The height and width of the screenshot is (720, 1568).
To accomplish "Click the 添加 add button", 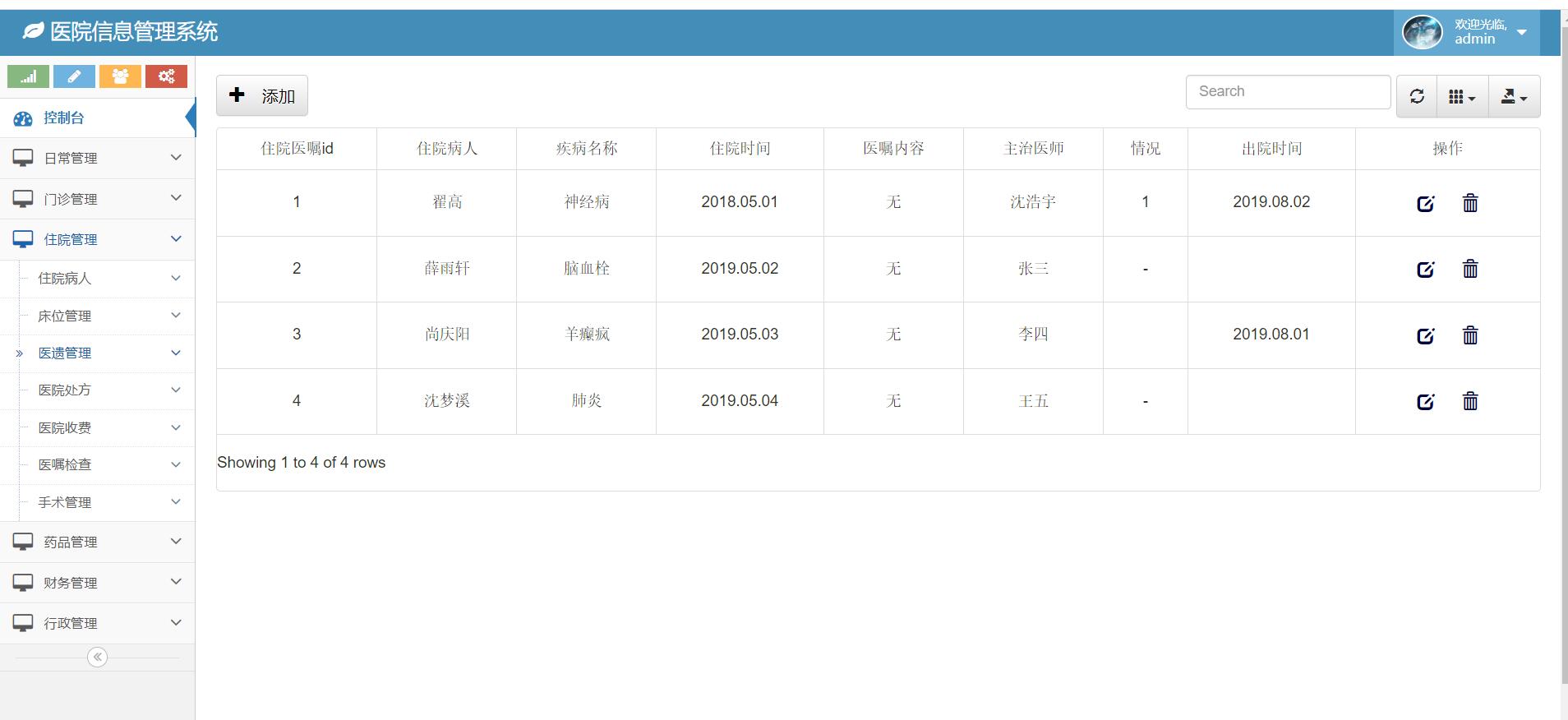I will pos(262,95).
